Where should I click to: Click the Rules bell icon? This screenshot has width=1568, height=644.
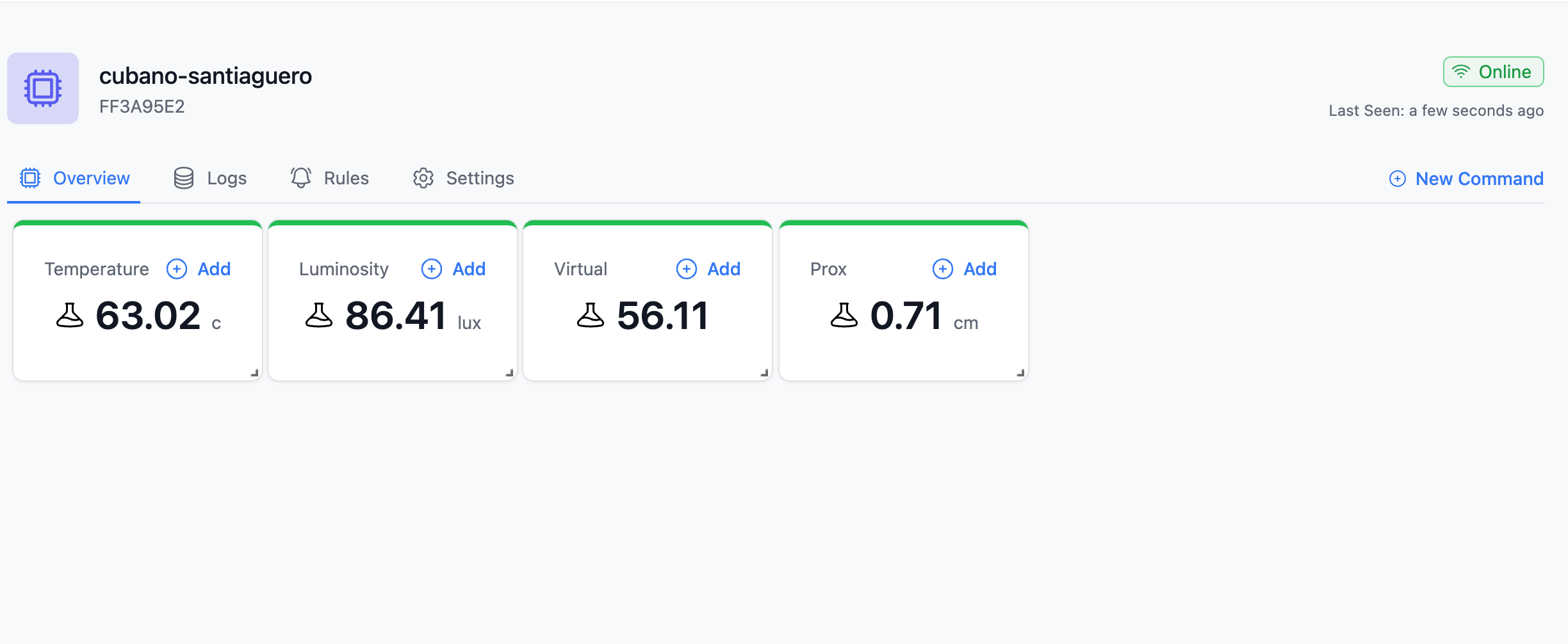[x=301, y=178]
